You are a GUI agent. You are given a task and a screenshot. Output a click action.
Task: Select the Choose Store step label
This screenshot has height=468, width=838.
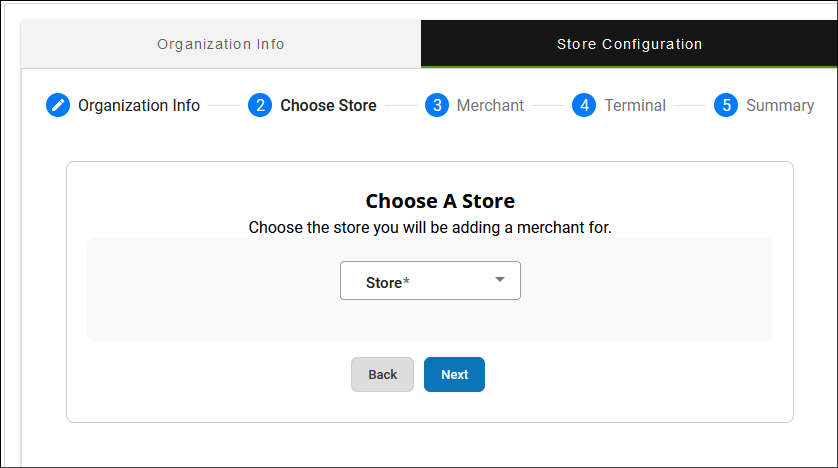[328, 105]
